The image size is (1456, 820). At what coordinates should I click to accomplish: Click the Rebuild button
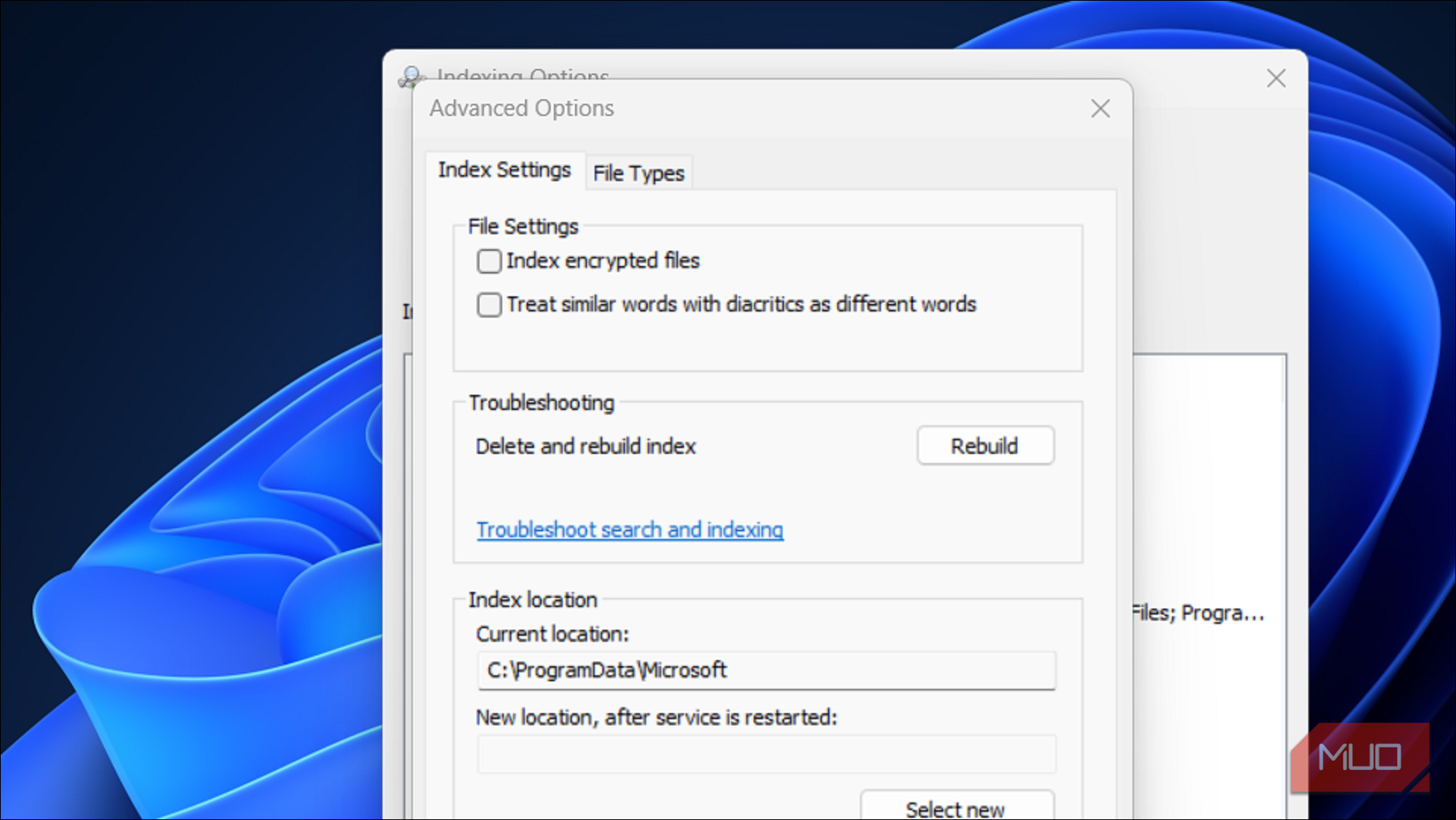(x=985, y=446)
